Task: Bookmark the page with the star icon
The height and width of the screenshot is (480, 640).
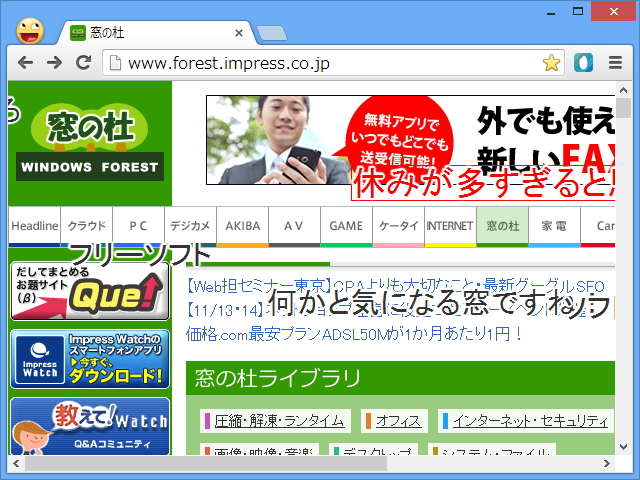Action: click(x=551, y=63)
